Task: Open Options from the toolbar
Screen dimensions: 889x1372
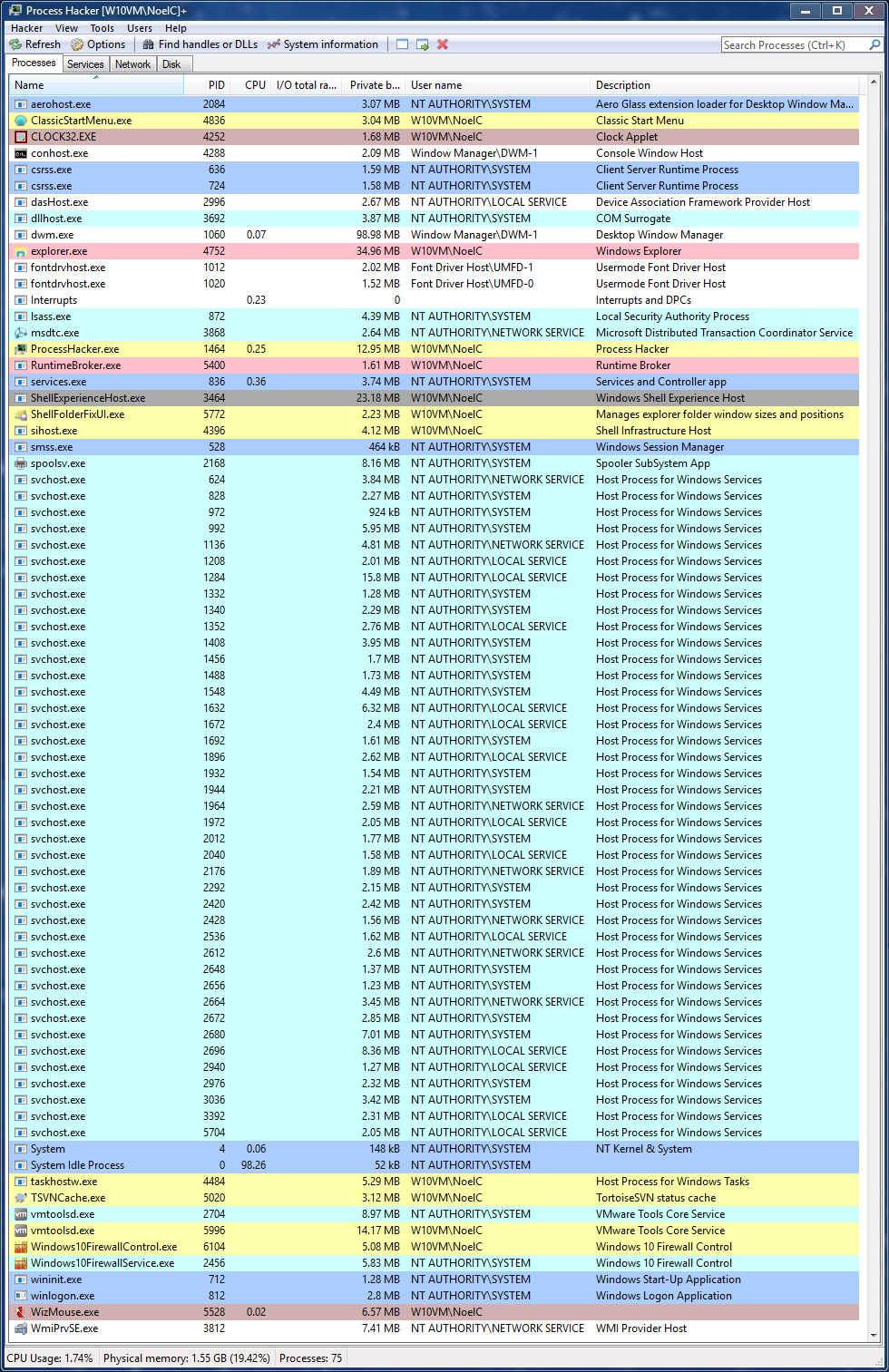Action: 98,44
